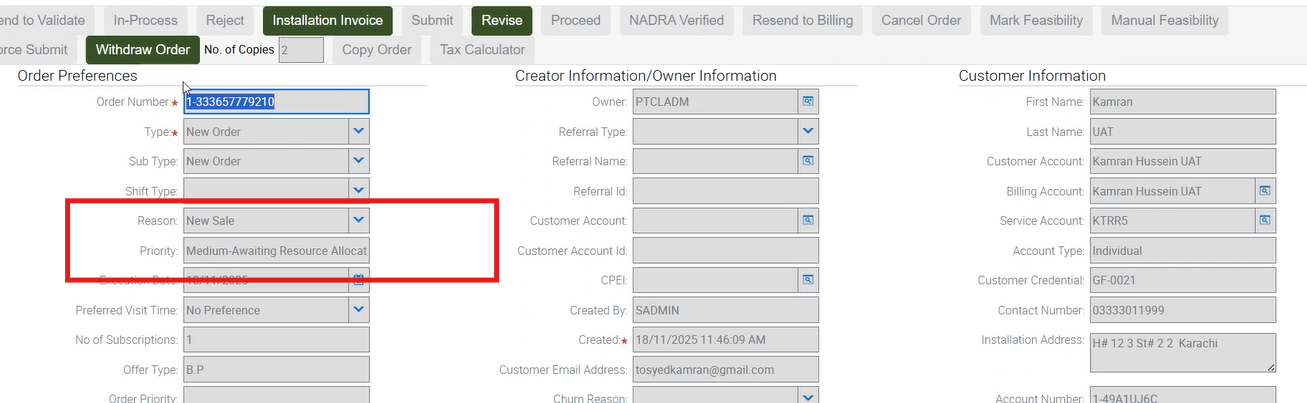The width and height of the screenshot is (1307, 403).
Task: Click the Installation Address text area
Action: (1180, 354)
